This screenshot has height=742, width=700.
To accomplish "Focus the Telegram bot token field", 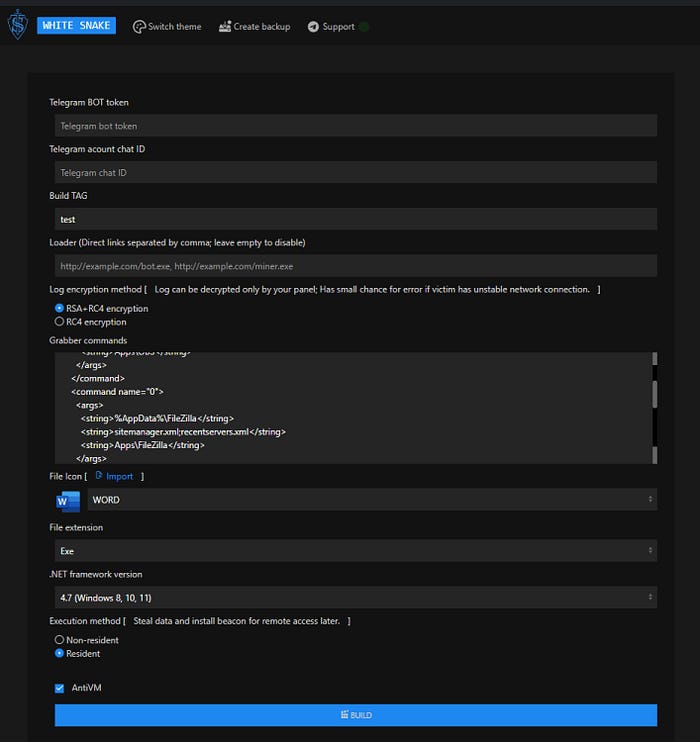I will click(x=355, y=126).
